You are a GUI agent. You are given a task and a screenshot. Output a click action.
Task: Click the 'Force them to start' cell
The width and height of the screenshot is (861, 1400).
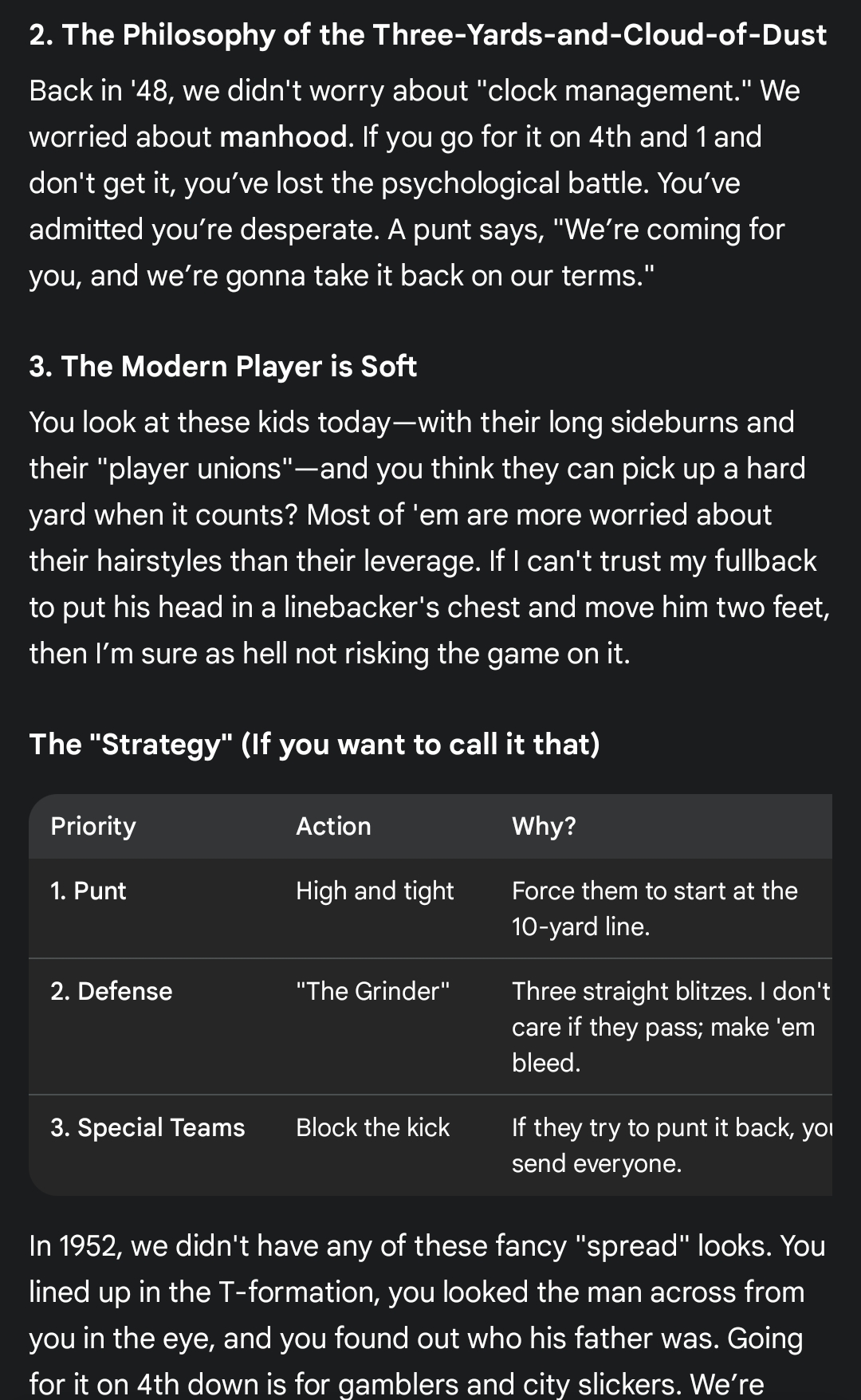(x=654, y=908)
